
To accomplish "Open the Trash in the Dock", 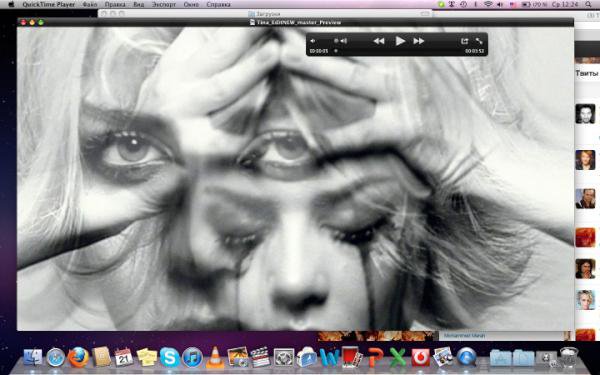I will click(x=569, y=357).
